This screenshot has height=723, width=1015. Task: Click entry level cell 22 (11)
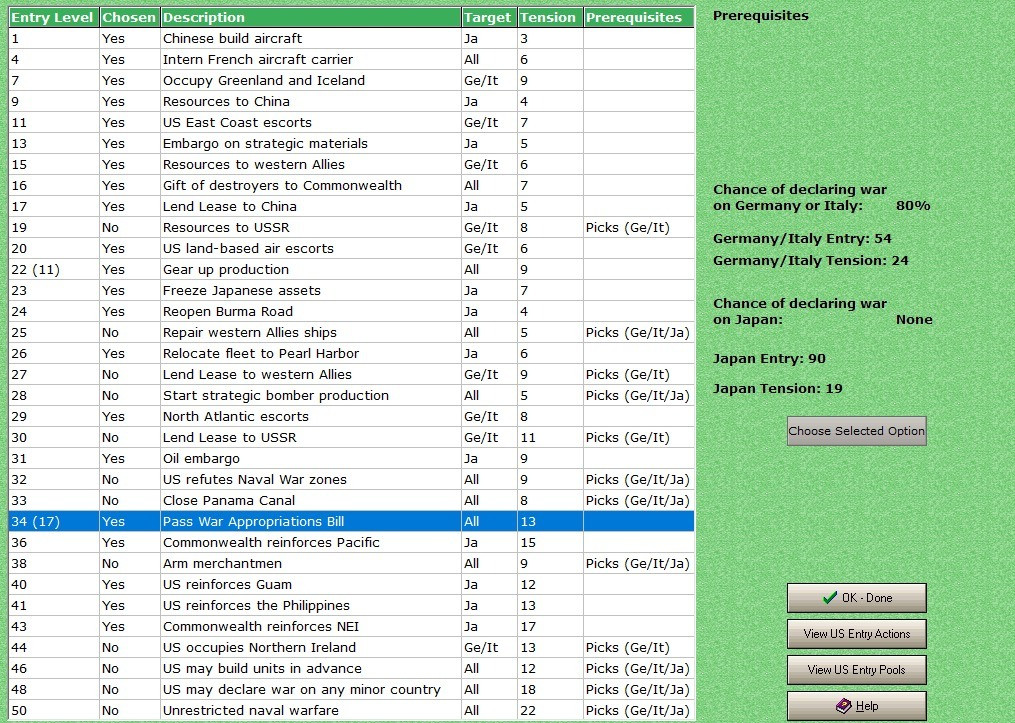click(x=54, y=269)
